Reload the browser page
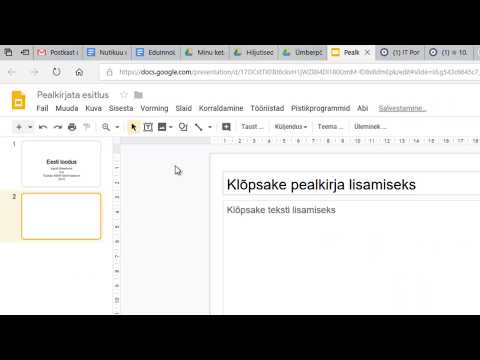Image resolution: width=480 pixels, height=360 pixels. click(57, 72)
